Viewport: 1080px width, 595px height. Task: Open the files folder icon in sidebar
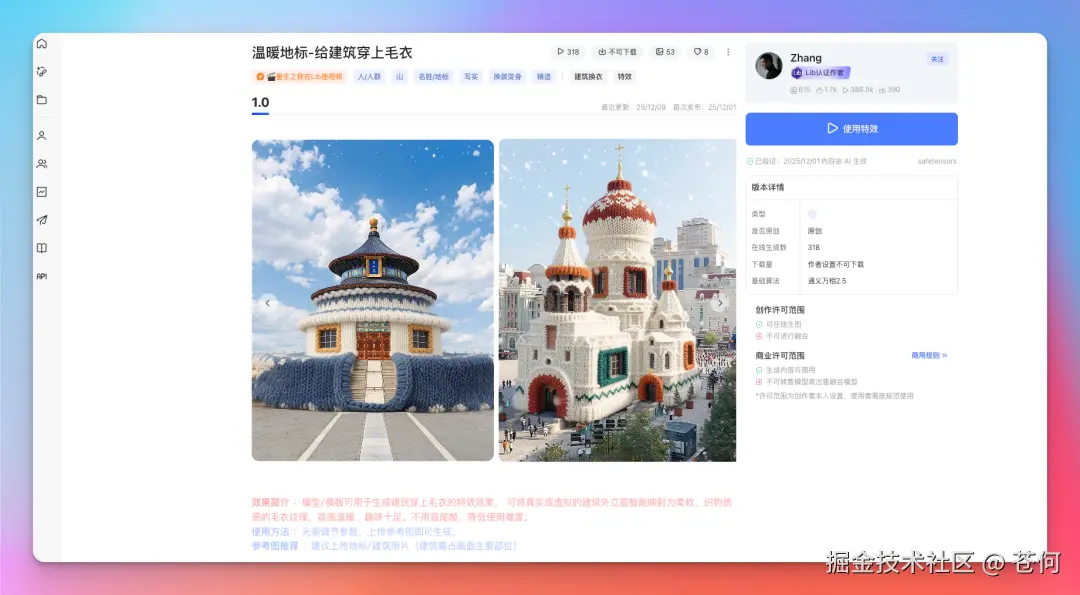click(41, 99)
